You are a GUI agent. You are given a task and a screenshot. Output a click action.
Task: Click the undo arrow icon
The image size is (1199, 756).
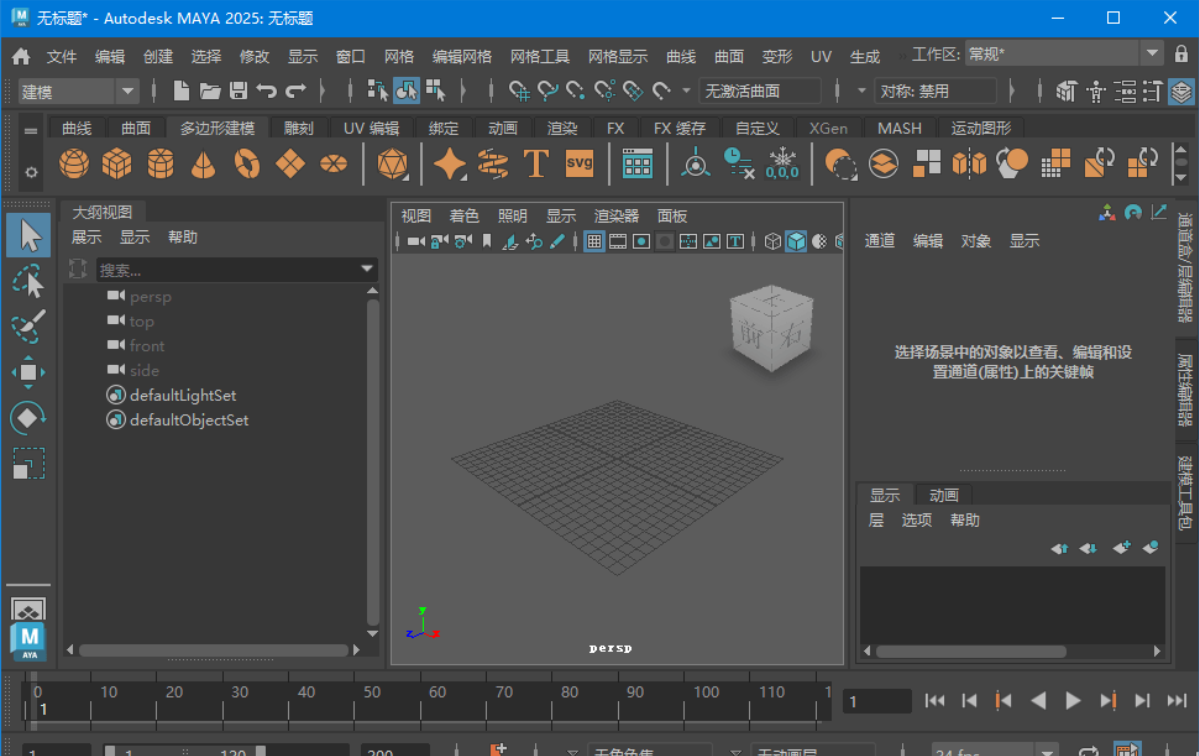click(267, 91)
